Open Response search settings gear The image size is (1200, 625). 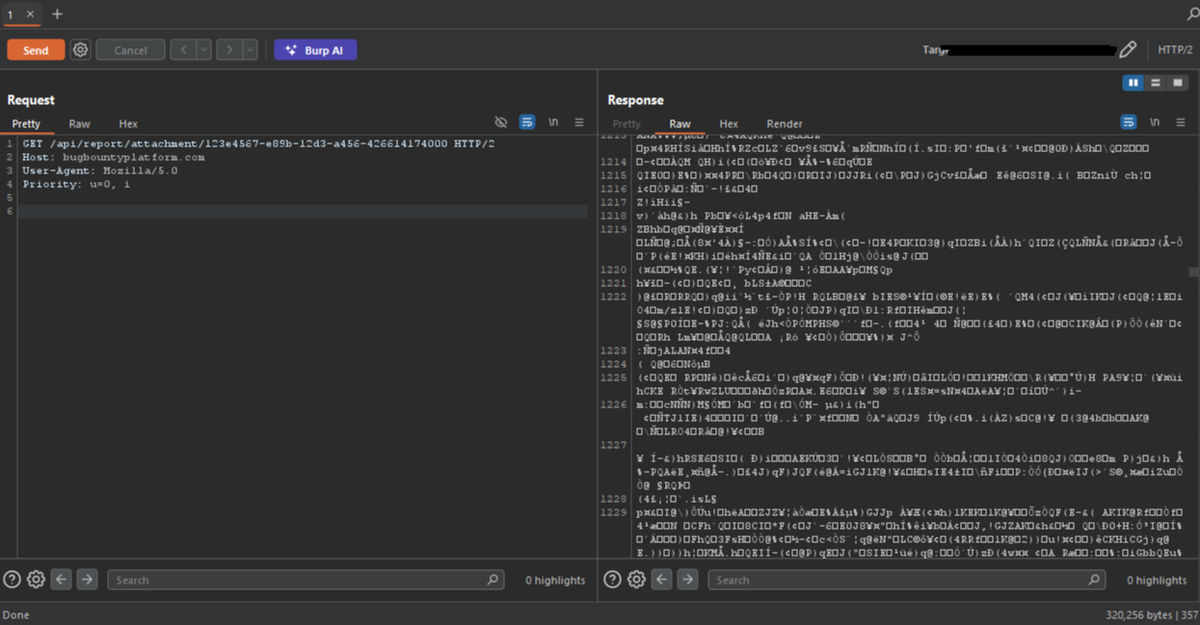(x=636, y=579)
